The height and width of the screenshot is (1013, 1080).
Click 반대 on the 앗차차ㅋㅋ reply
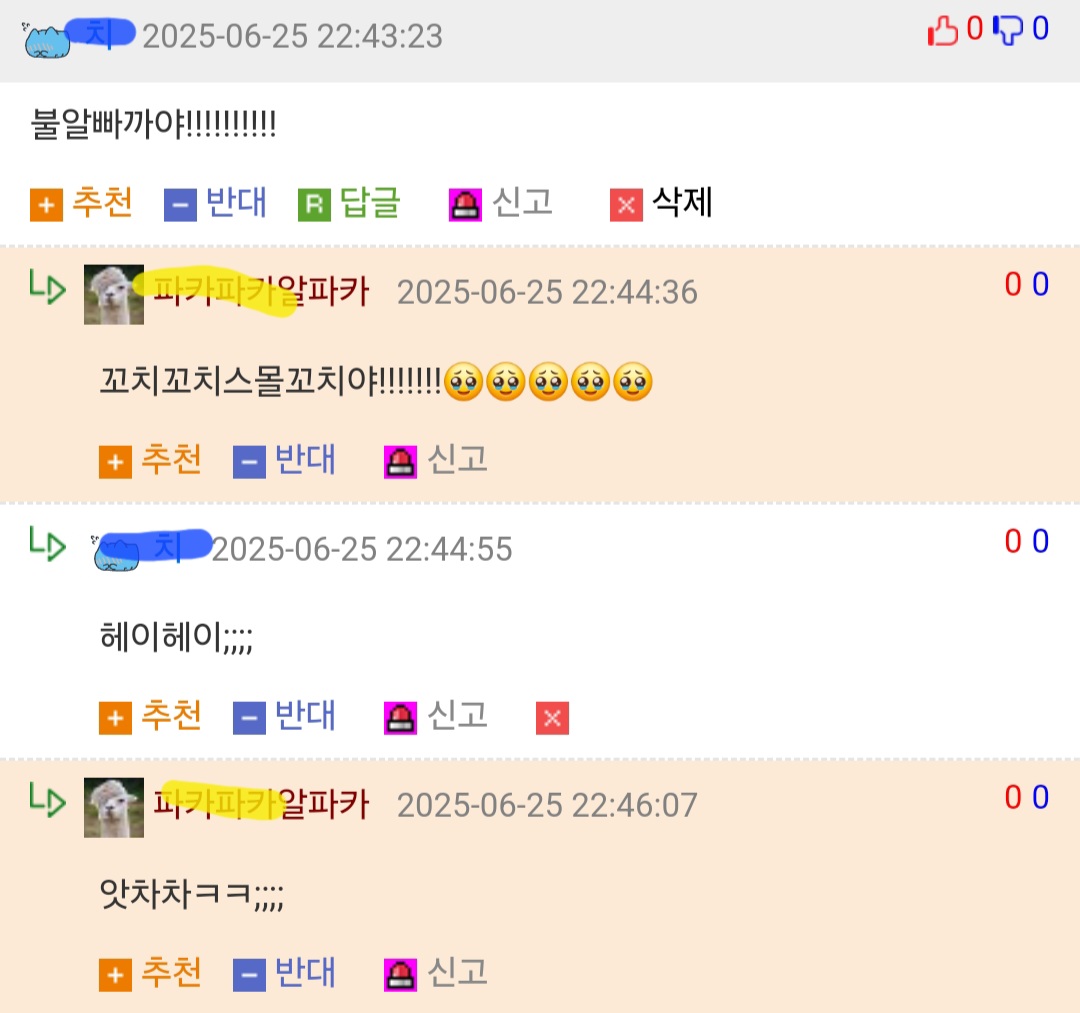[284, 974]
